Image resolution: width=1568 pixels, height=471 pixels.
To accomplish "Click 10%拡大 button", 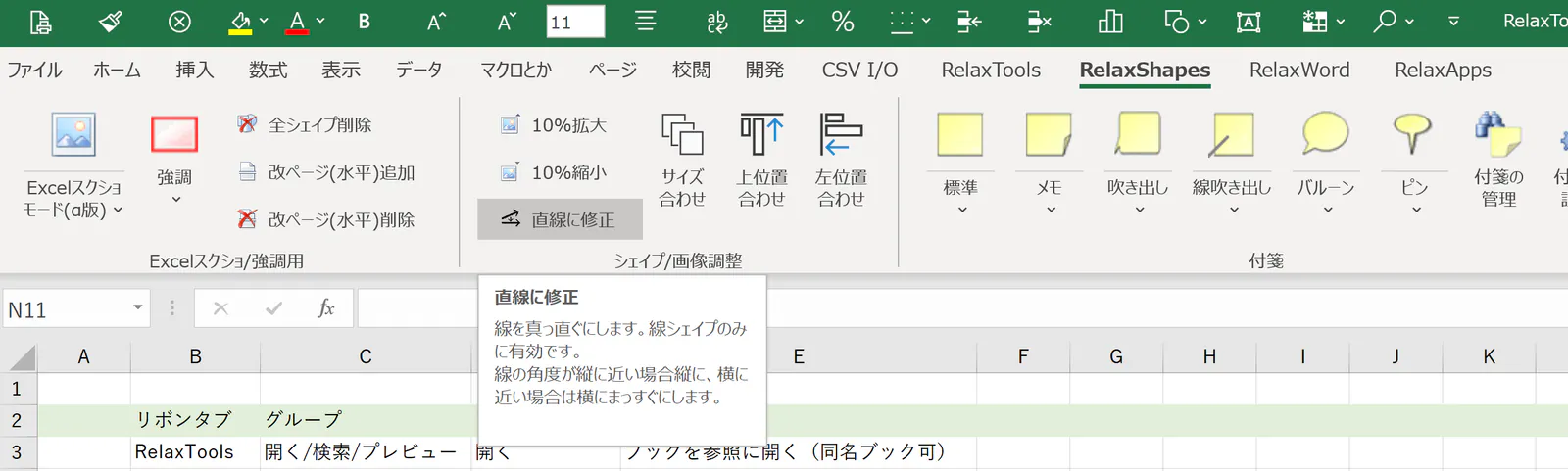I will [554, 124].
